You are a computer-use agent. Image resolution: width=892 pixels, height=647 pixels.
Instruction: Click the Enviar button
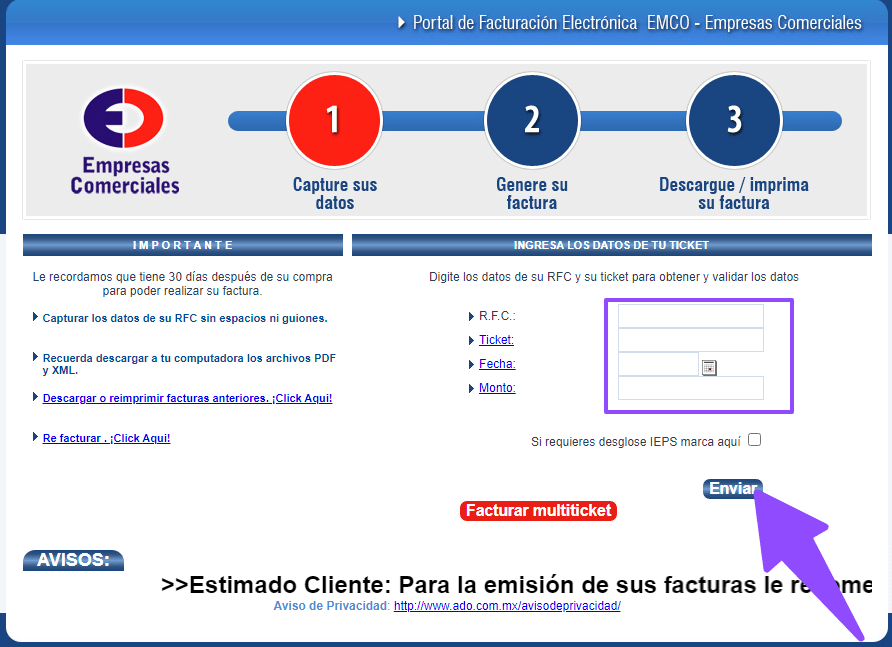point(733,488)
